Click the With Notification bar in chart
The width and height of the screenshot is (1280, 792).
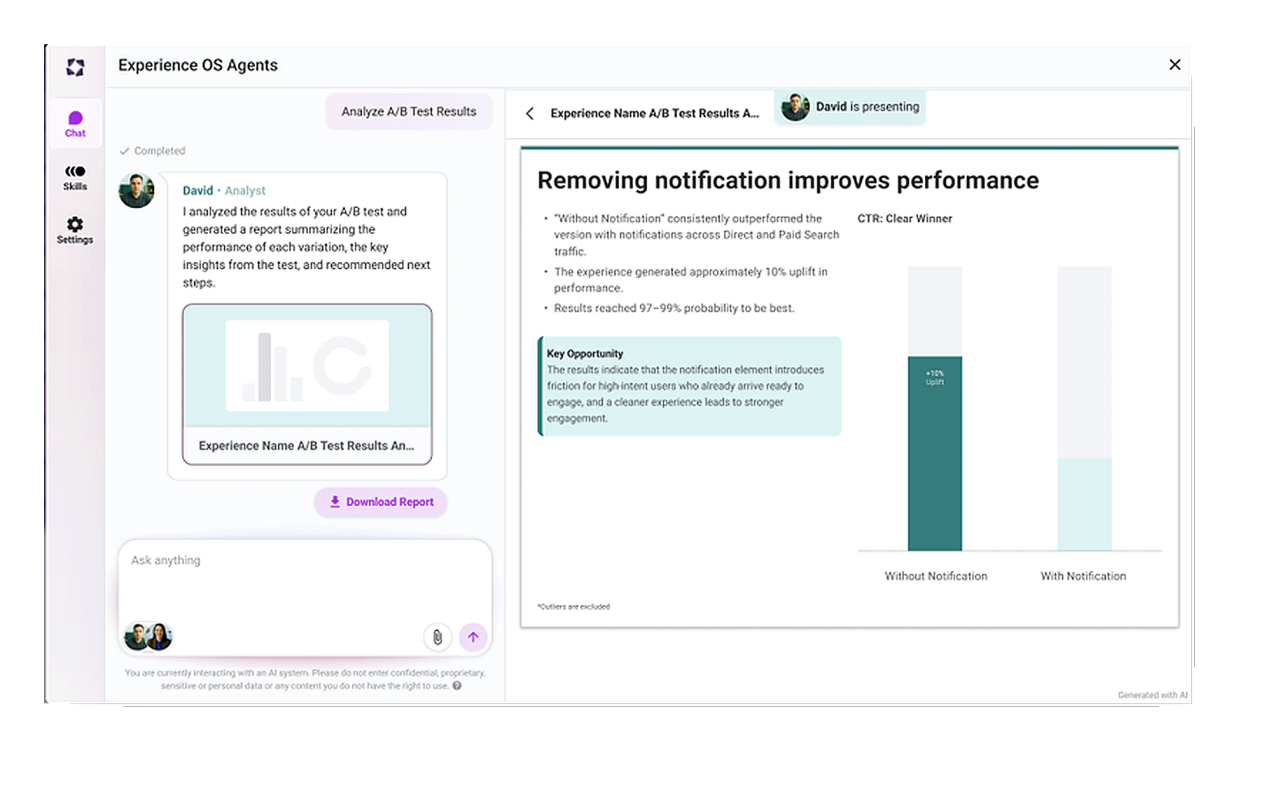tap(1085, 505)
